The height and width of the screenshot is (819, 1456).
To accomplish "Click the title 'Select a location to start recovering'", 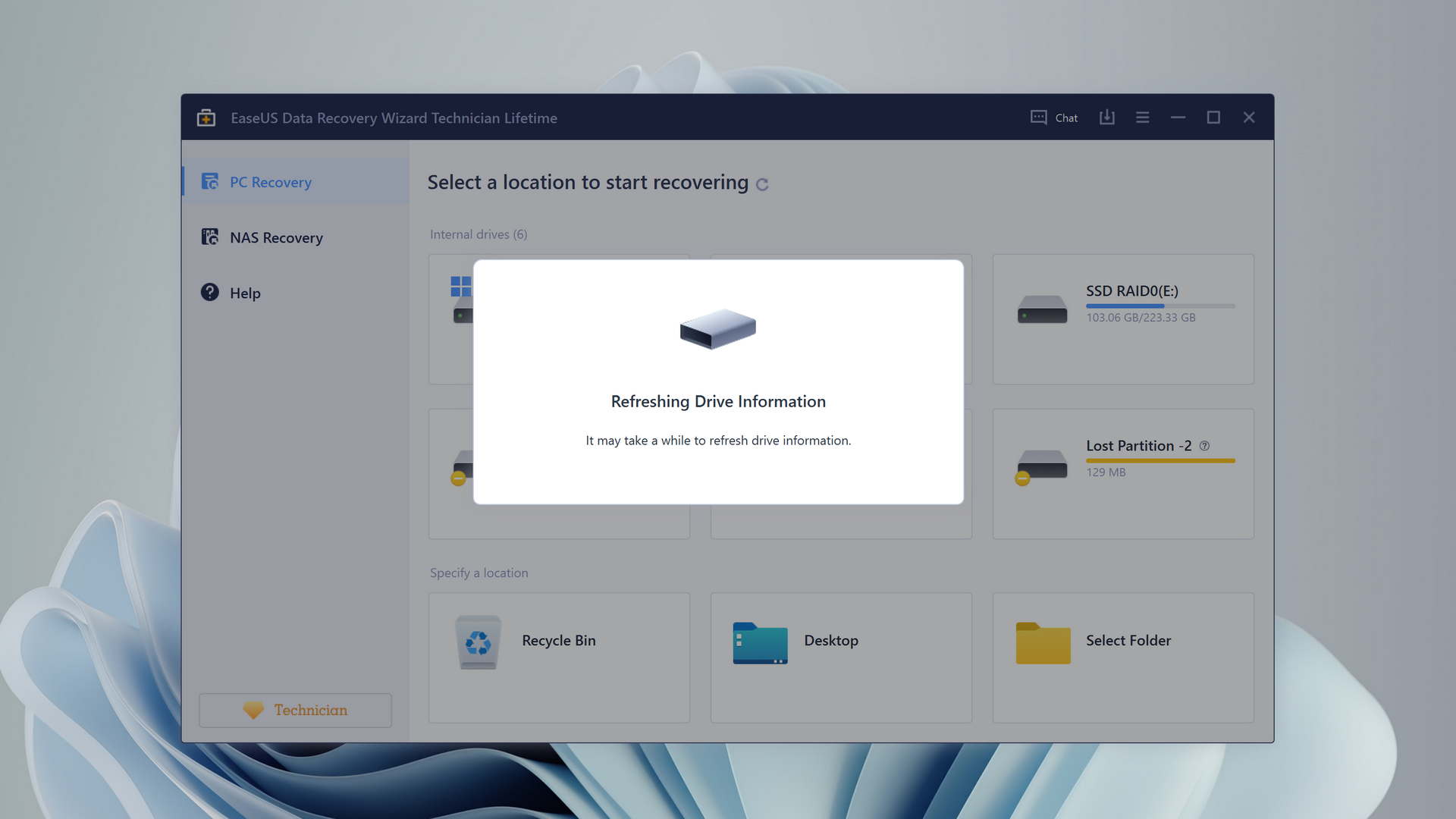I will (x=588, y=183).
